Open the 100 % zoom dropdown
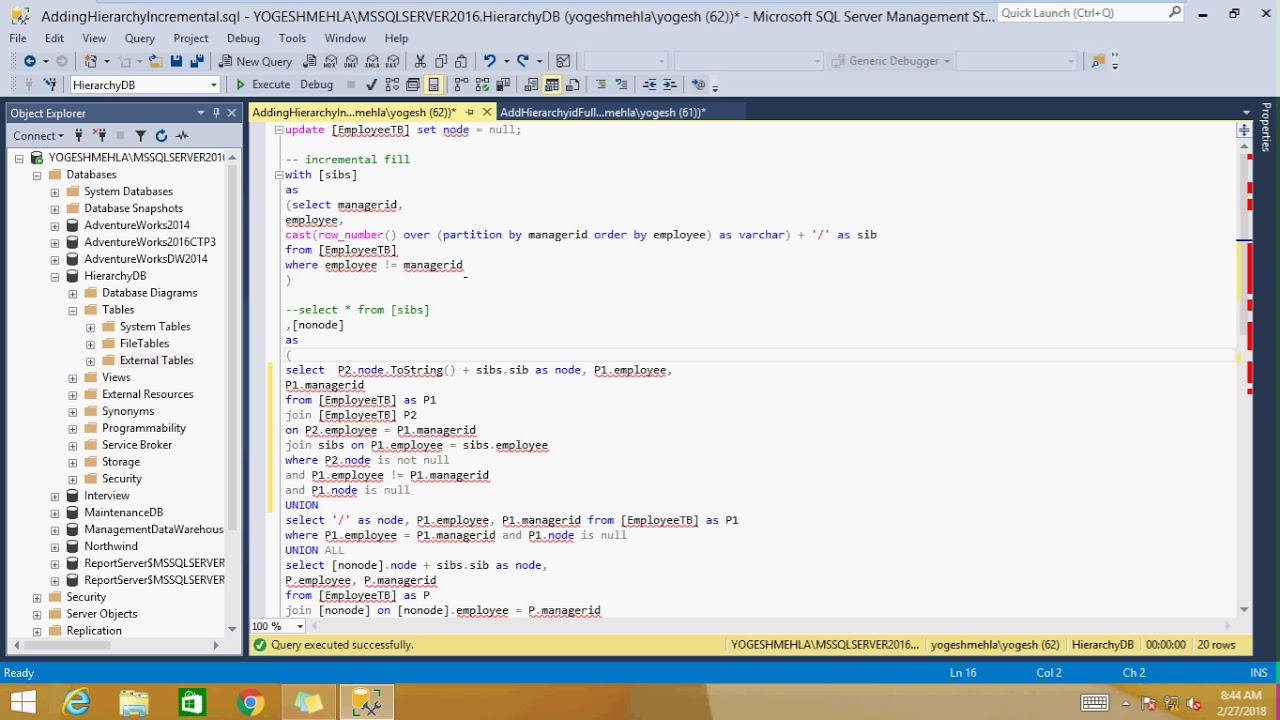The width and height of the screenshot is (1280, 720). tap(300, 626)
